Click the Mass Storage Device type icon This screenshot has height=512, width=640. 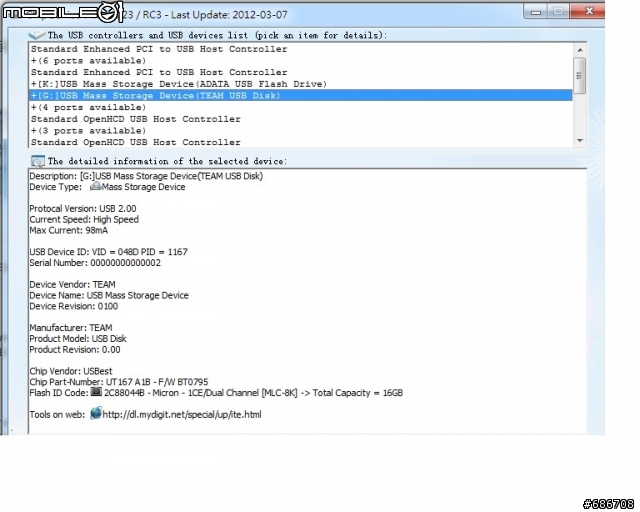click(96, 186)
